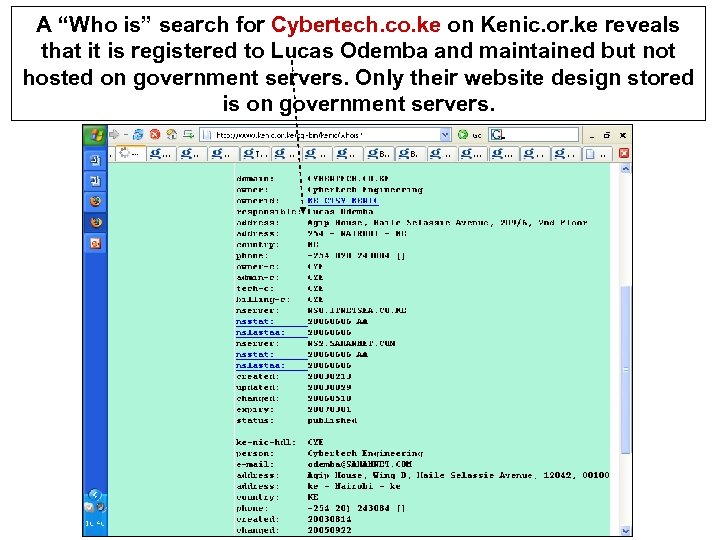This screenshot has width=720, height=540.
Task: Click the URL address field with kenic.or.ke
Action: pyautogui.click(x=325, y=135)
